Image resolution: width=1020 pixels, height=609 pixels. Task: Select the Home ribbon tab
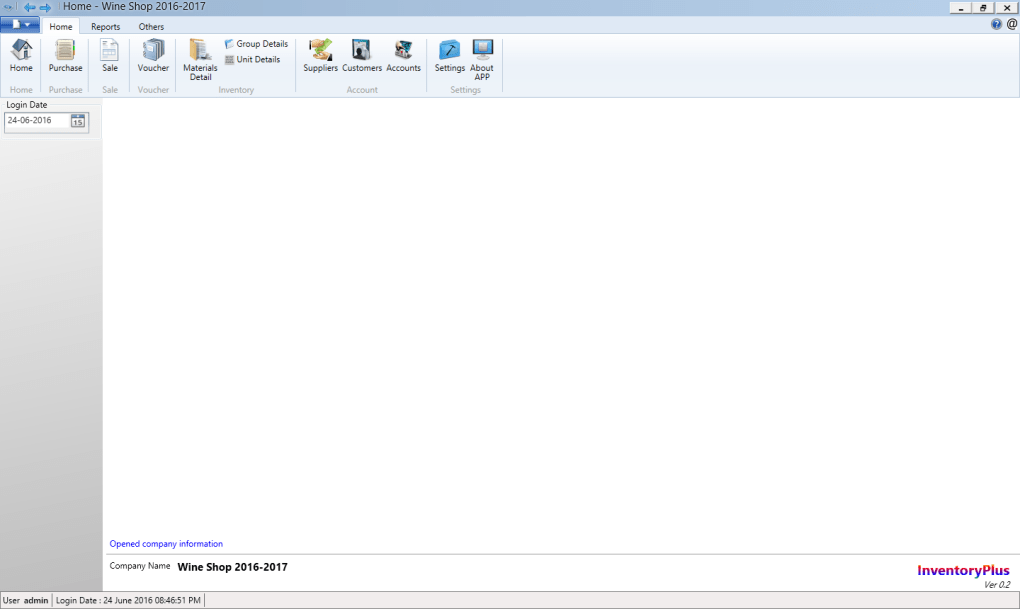[x=61, y=27]
